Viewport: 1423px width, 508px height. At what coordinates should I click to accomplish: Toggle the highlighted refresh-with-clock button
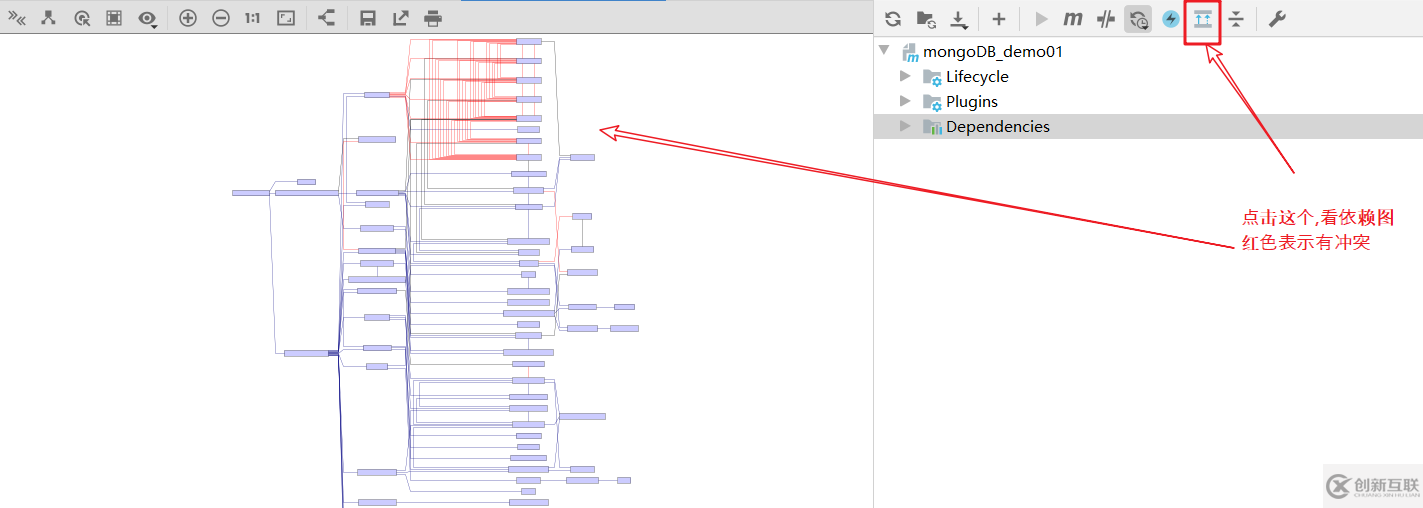click(x=1138, y=19)
